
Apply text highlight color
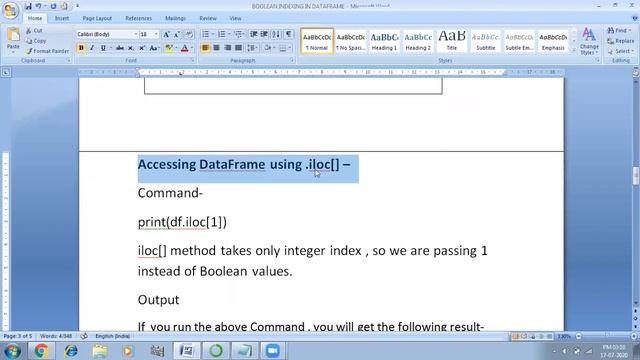tap(168, 48)
